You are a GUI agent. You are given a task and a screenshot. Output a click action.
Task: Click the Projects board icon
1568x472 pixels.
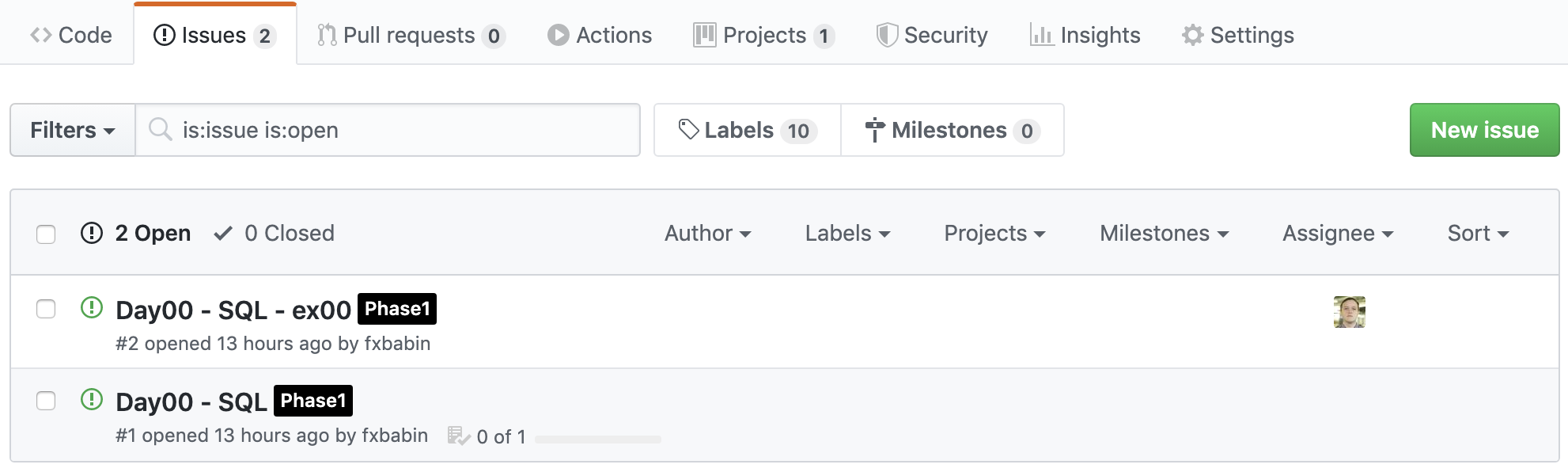click(x=704, y=36)
